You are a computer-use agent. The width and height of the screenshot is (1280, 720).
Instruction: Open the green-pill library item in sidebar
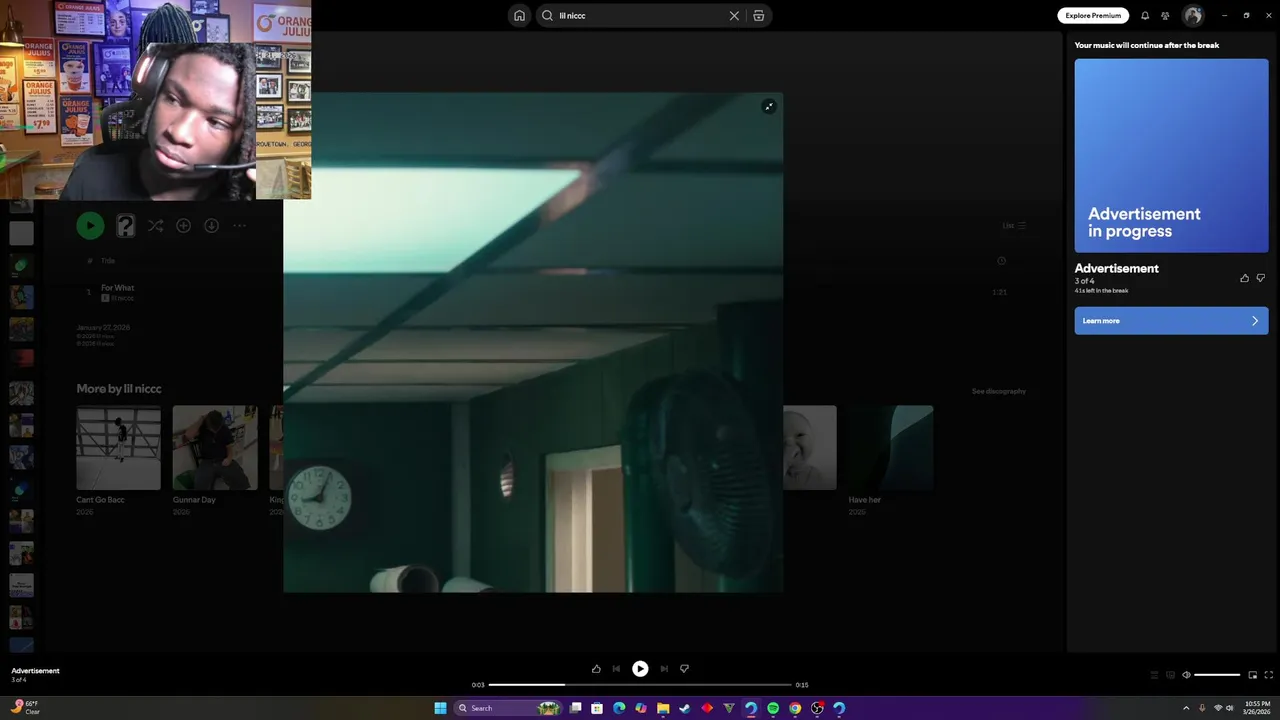(x=21, y=265)
